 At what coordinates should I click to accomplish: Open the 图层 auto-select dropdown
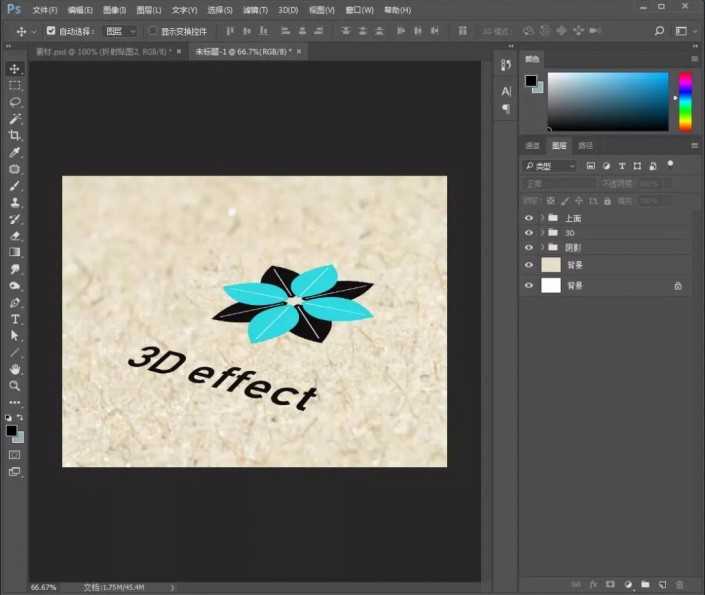pos(120,31)
